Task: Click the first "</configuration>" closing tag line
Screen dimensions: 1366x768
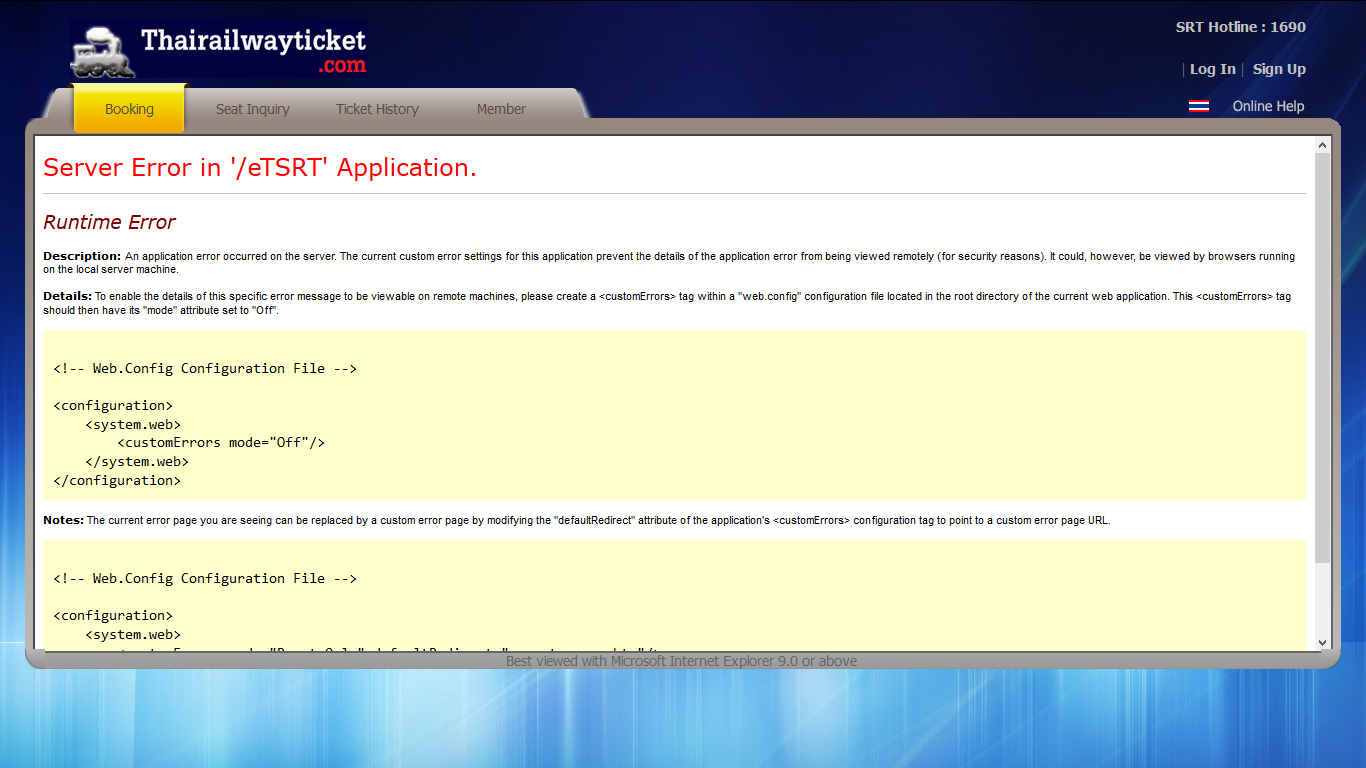Action: 117,480
